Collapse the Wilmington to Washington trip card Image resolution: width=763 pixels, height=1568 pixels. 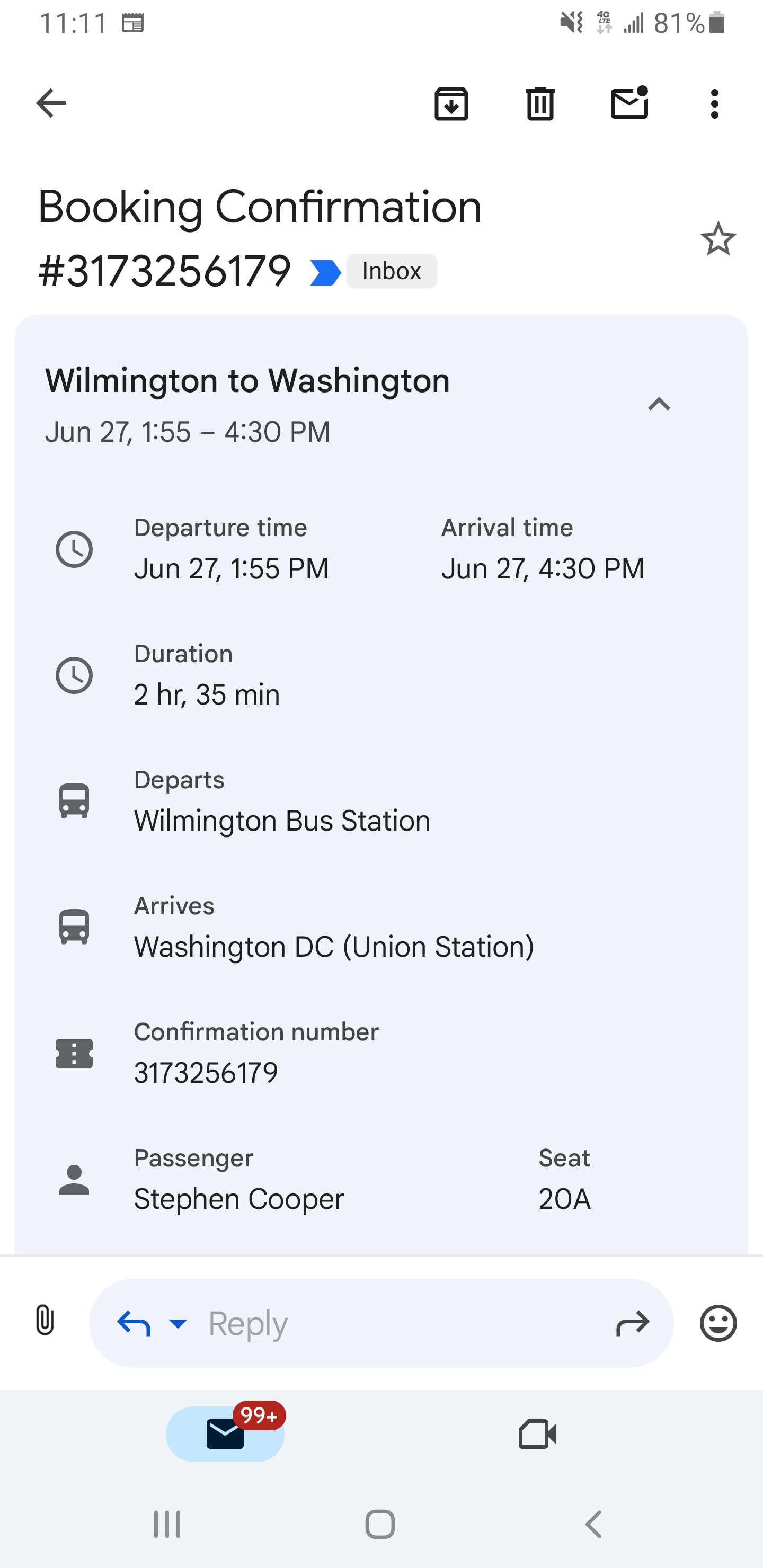[x=659, y=404]
